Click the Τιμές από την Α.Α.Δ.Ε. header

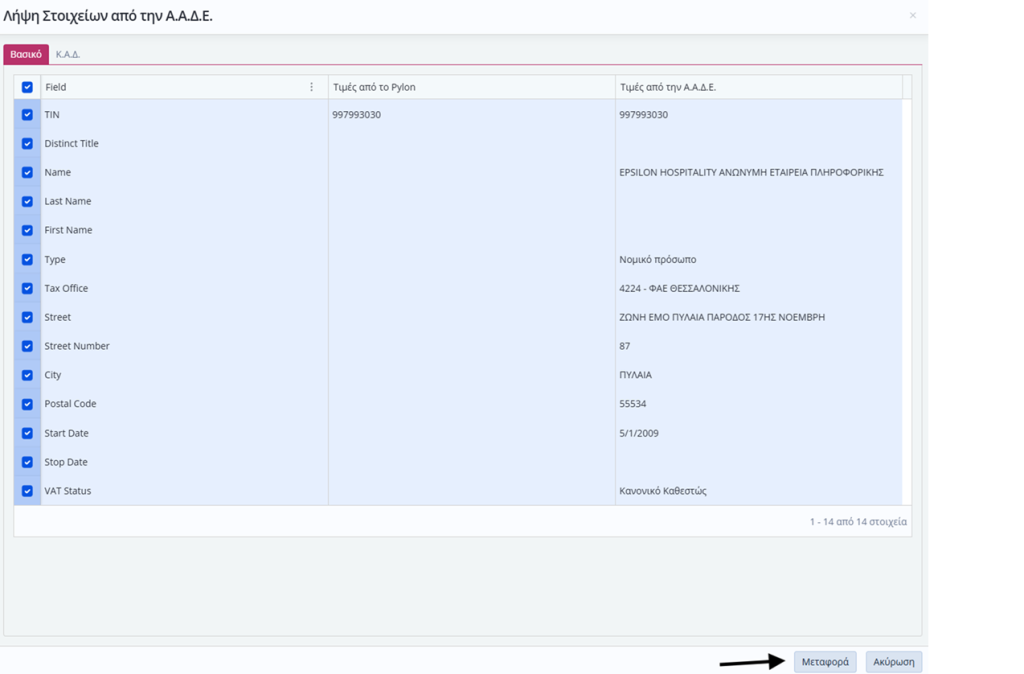point(668,87)
